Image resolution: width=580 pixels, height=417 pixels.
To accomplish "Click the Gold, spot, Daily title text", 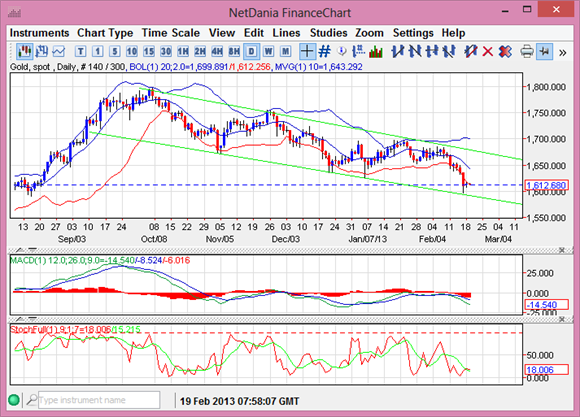I will (43, 67).
